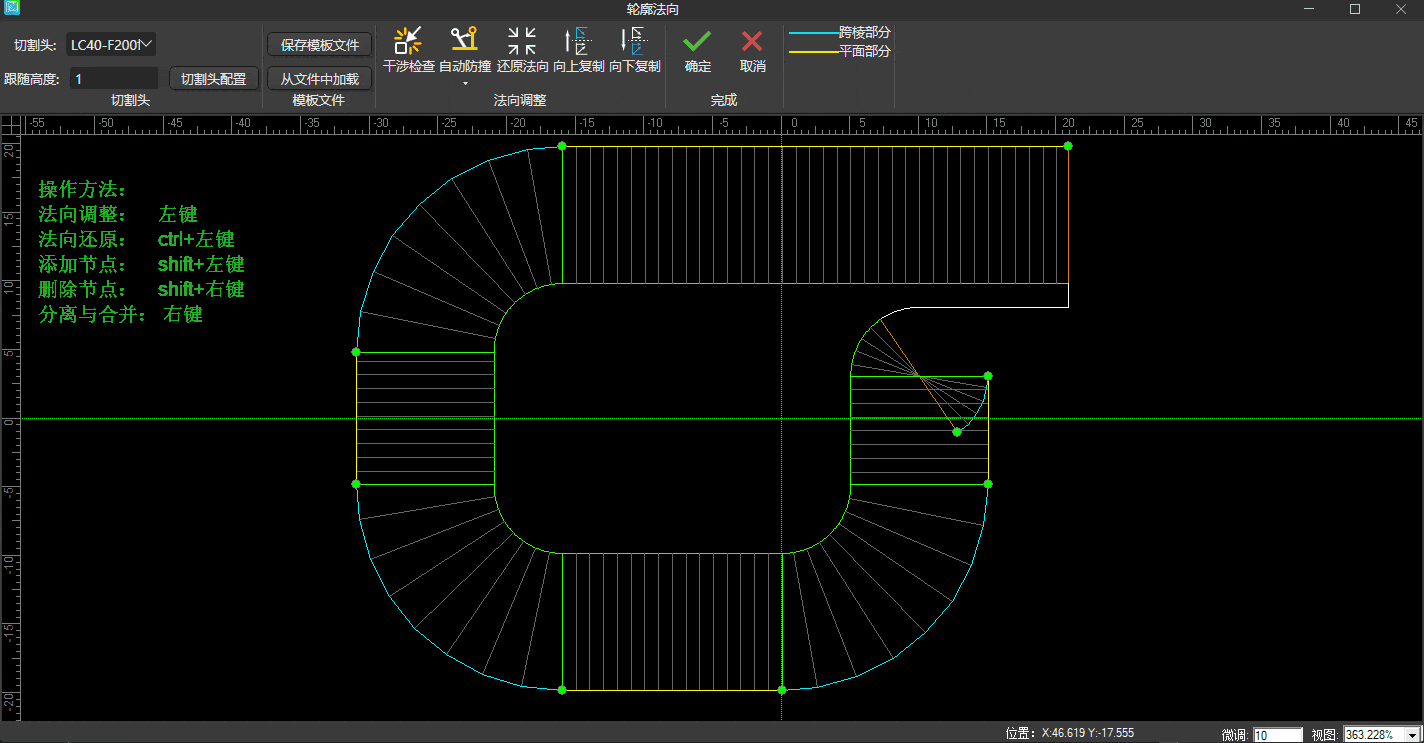Select the green node at top-left of upper flat section

coord(562,146)
